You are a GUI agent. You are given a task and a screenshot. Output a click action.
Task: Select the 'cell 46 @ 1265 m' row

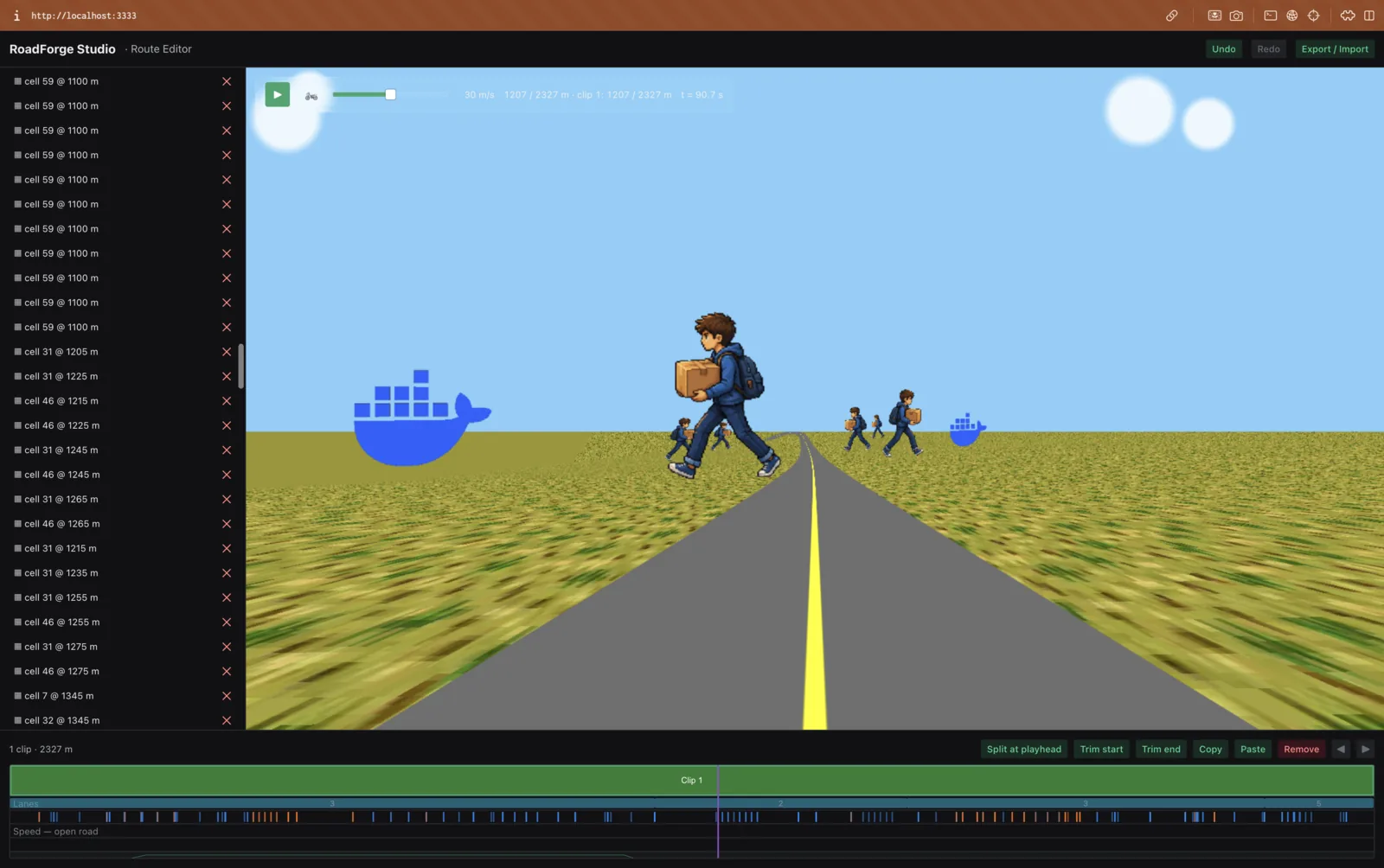click(122, 524)
